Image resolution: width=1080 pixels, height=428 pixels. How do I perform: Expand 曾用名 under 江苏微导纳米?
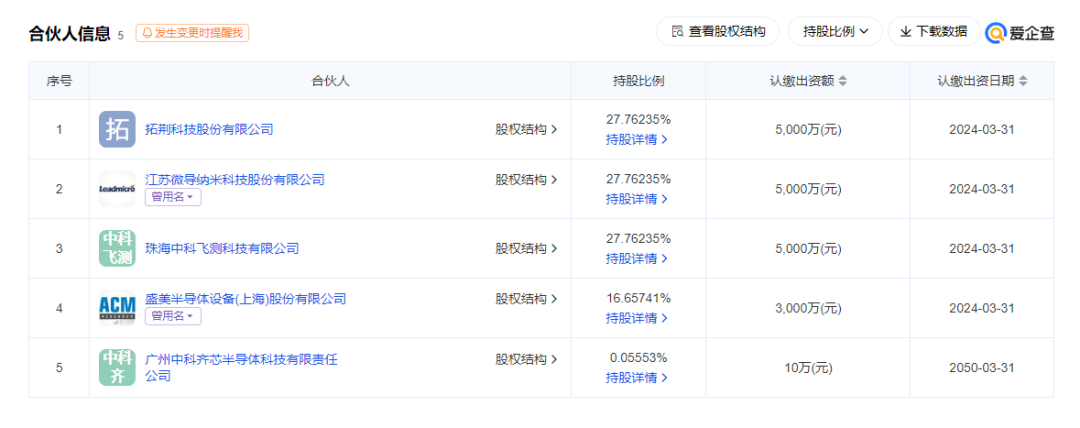(x=173, y=197)
